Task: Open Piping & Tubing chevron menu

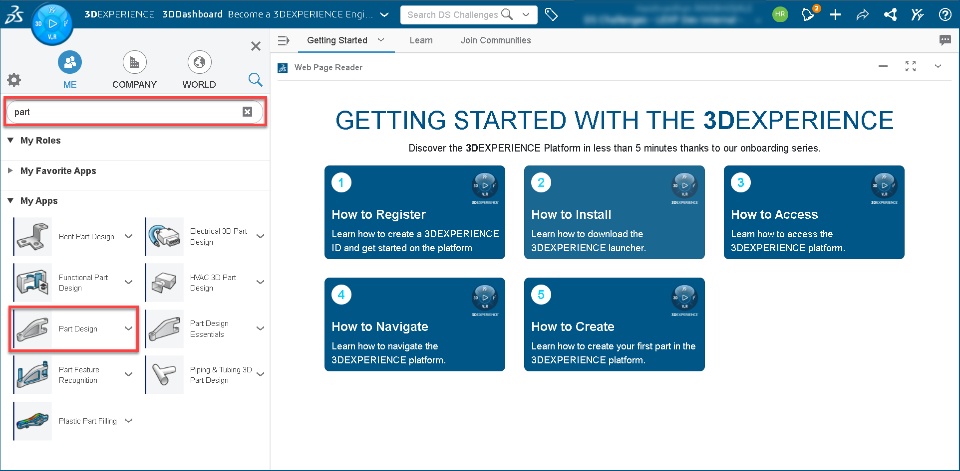Action: [x=260, y=374]
